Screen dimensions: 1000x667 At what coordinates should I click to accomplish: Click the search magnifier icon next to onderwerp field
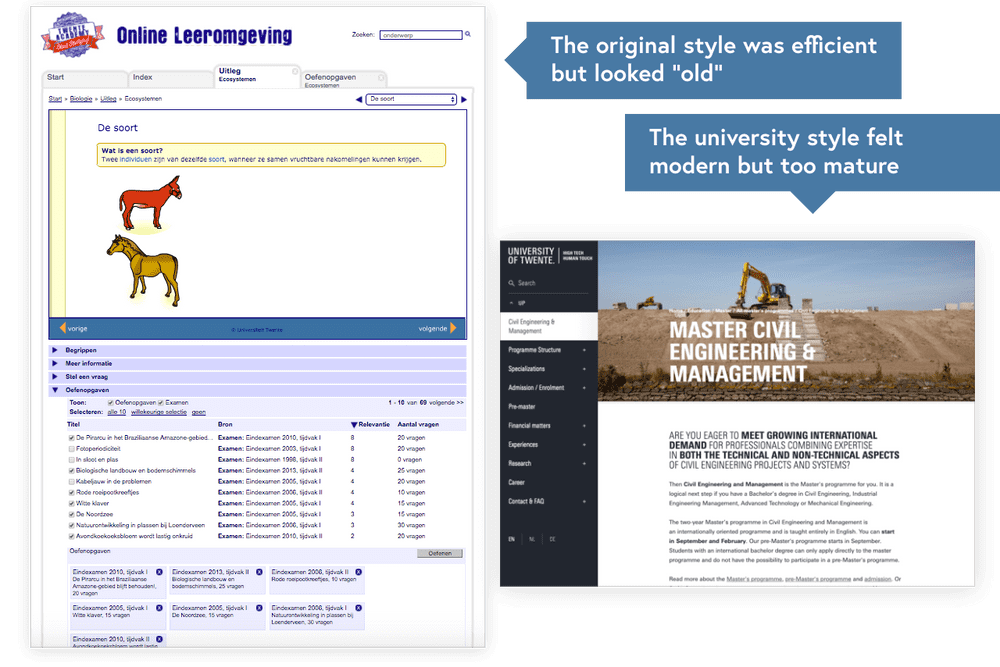465,34
